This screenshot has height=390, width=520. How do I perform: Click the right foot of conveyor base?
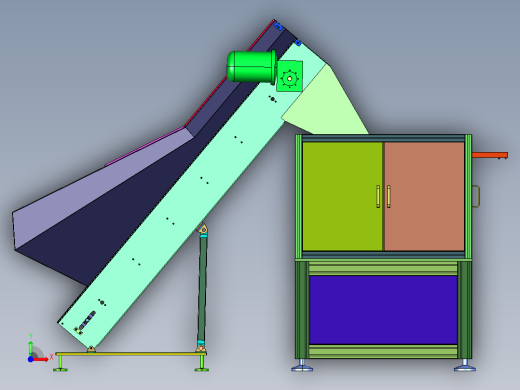[x=202, y=363]
